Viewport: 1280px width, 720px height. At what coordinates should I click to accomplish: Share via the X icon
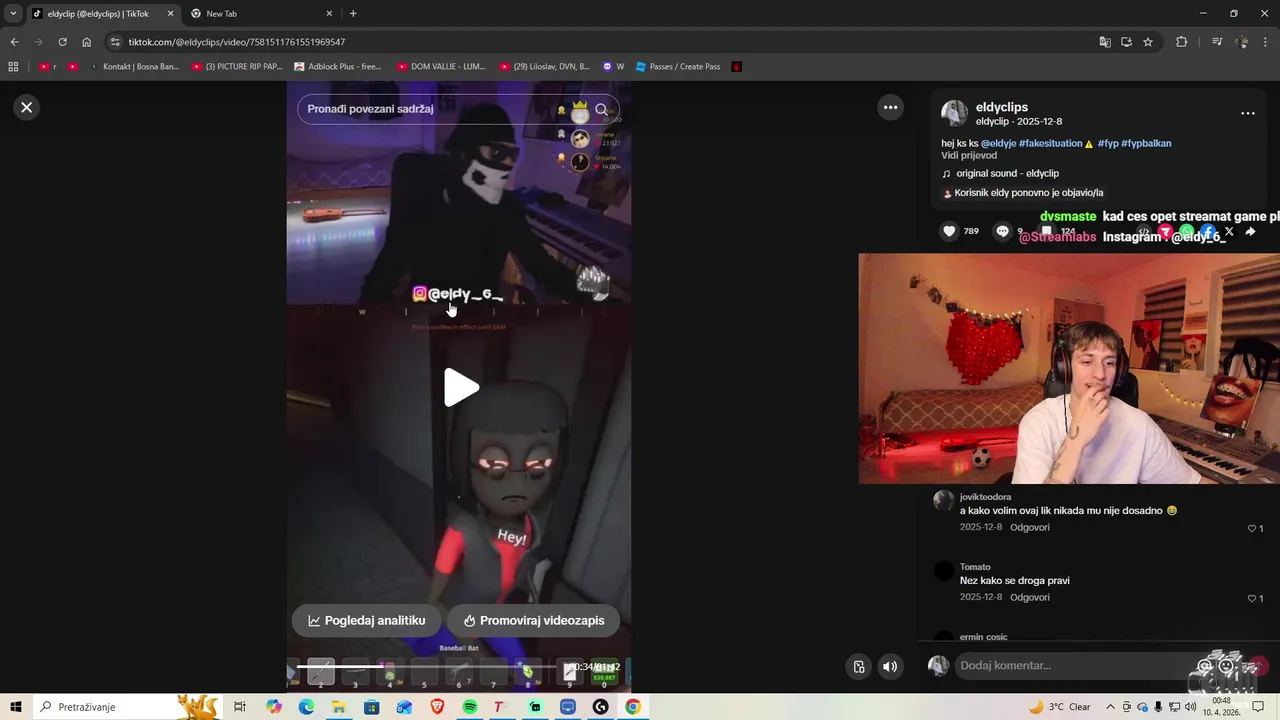click(1229, 232)
